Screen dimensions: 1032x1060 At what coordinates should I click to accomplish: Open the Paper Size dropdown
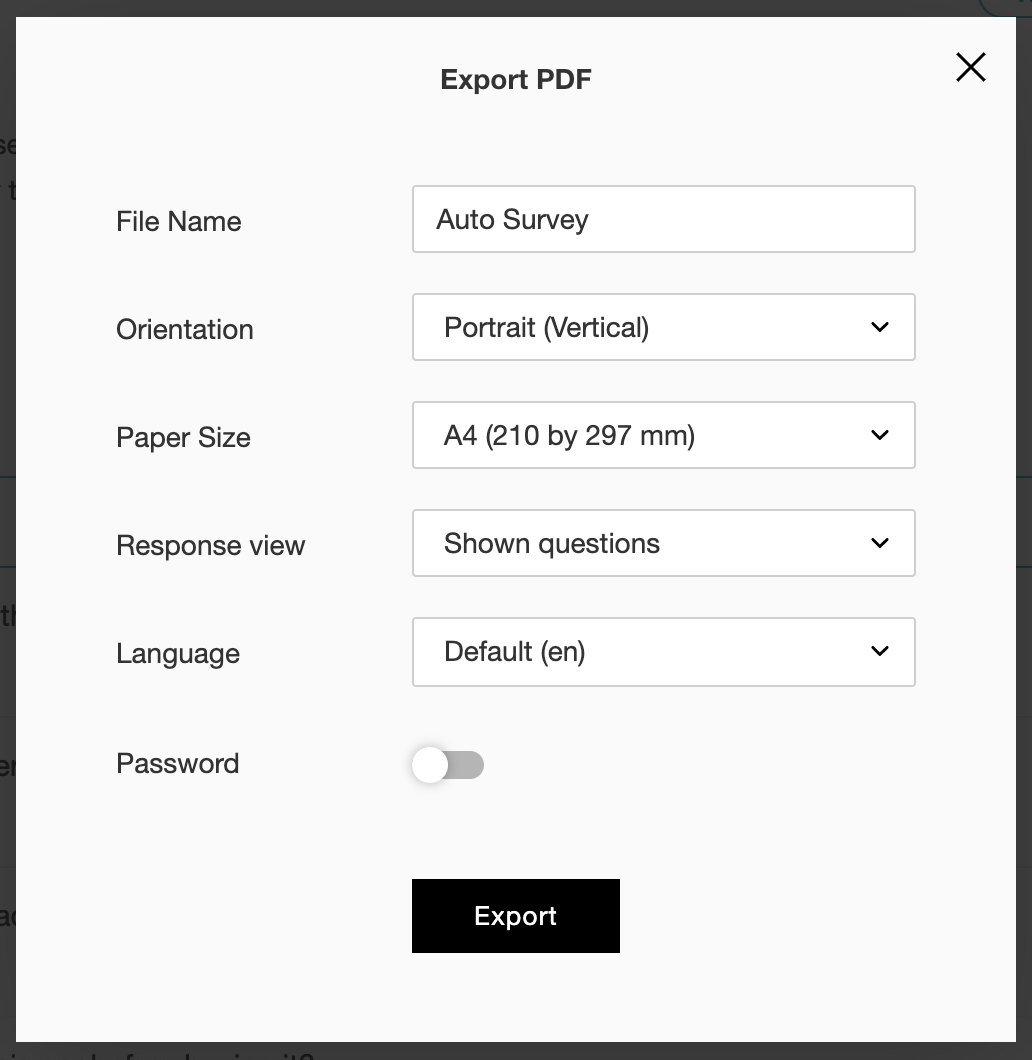pyautogui.click(x=662, y=435)
